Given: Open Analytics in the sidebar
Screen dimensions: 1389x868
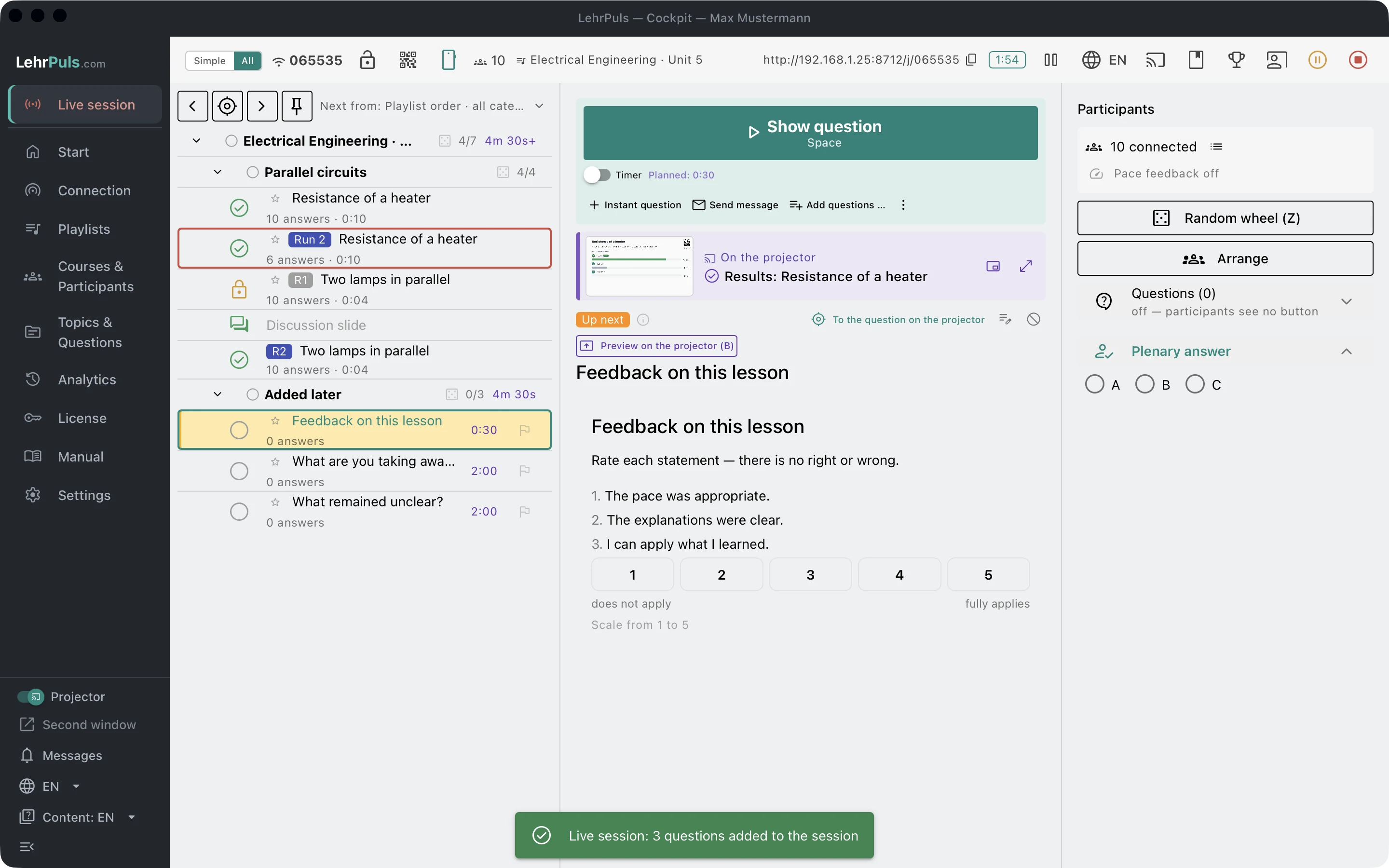Looking at the screenshot, I should pyautogui.click(x=86, y=380).
